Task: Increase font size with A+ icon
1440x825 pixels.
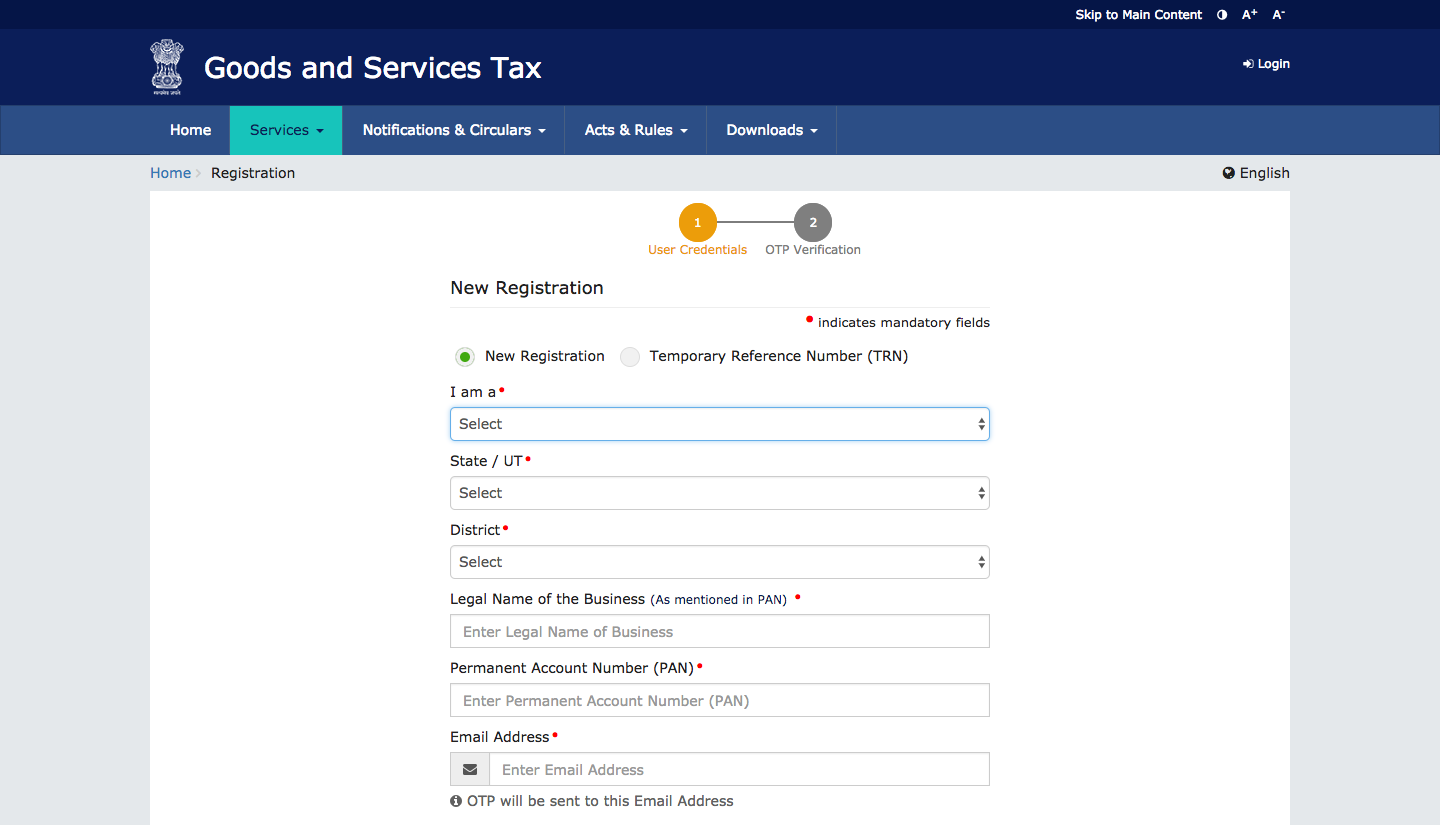Action: [x=1249, y=15]
